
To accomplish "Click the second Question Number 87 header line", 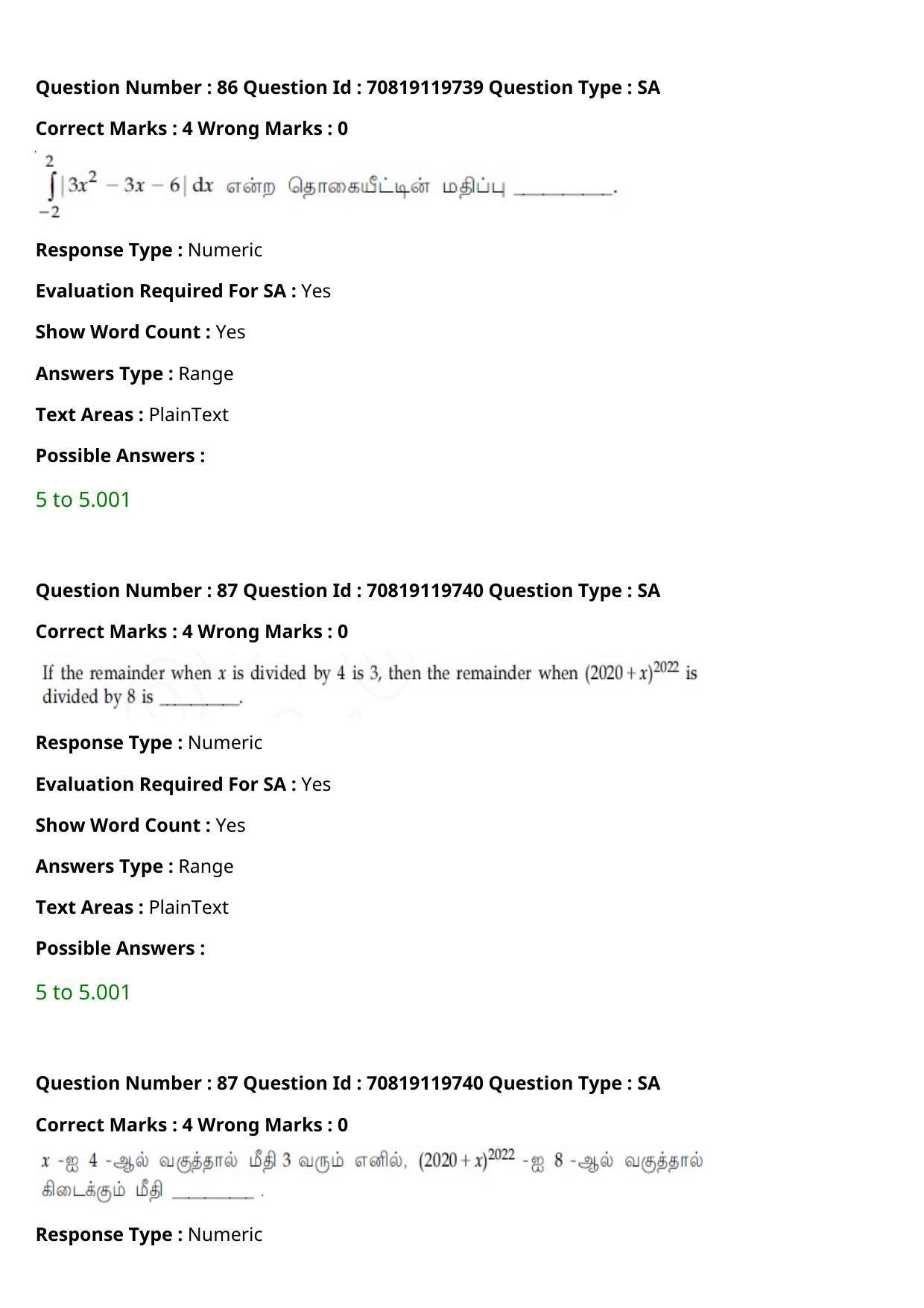I will 348,1083.
